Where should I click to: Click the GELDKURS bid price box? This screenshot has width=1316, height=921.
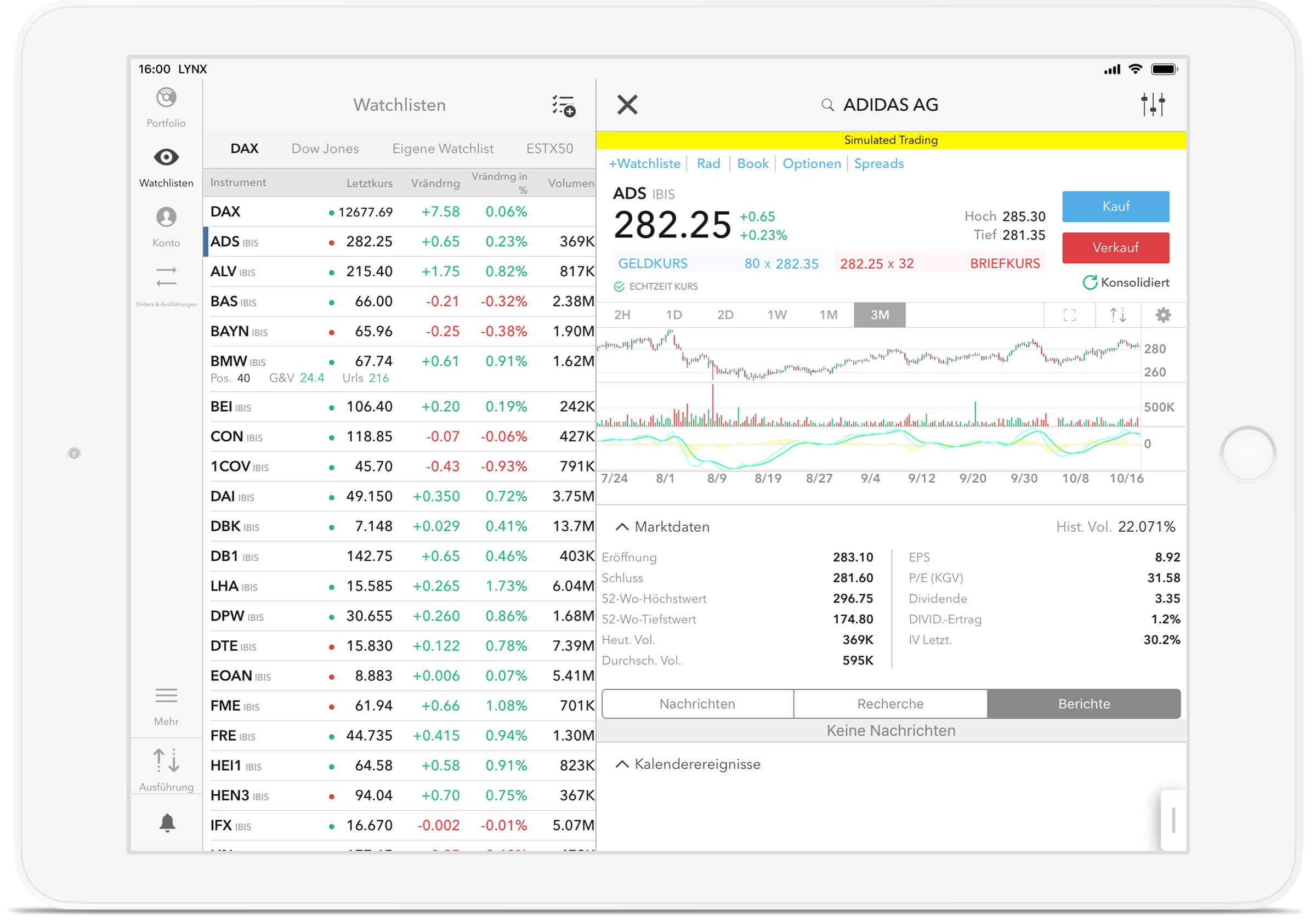click(x=718, y=264)
